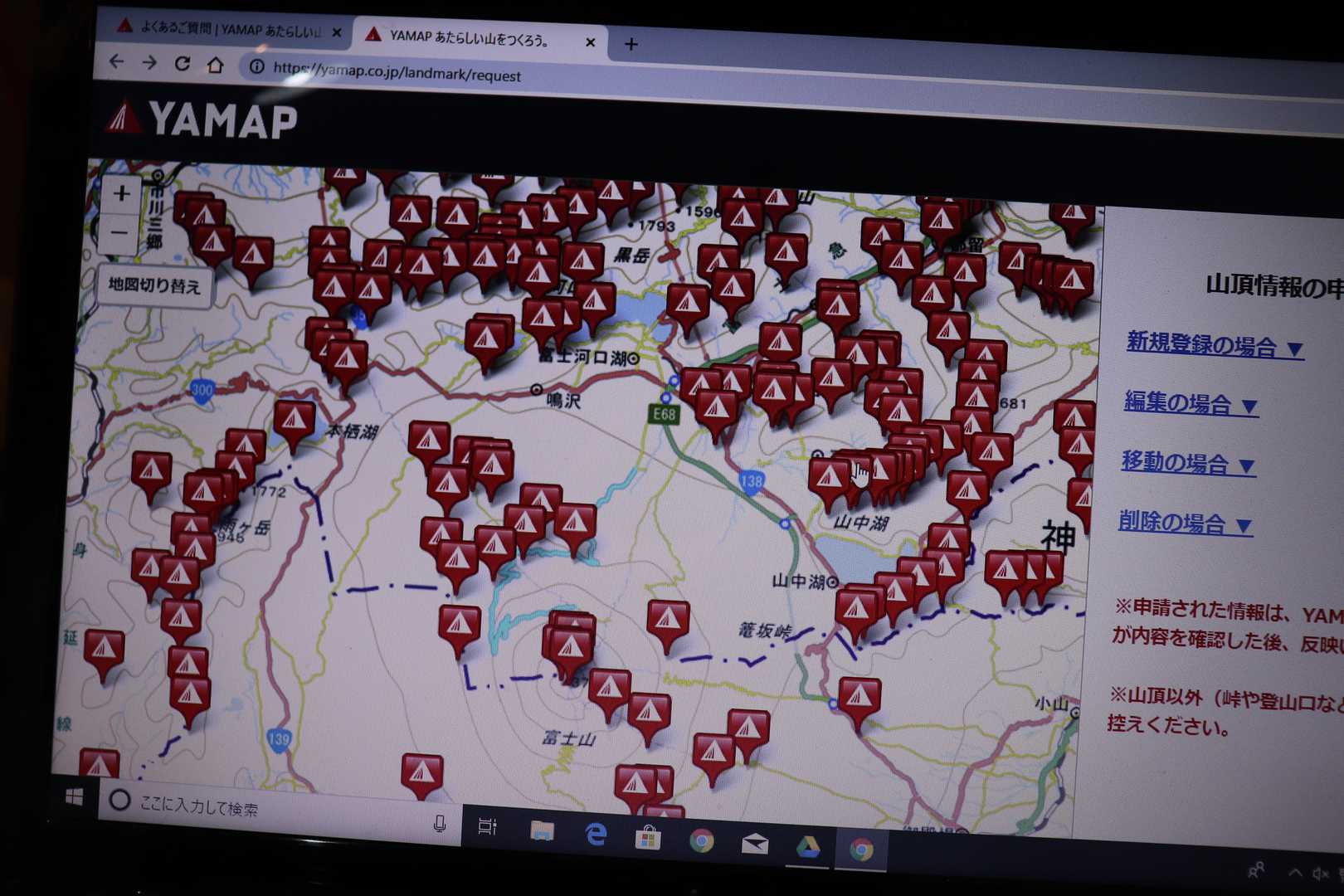Zoom in the map with plus button
This screenshot has width=1344, height=896.
121,194
